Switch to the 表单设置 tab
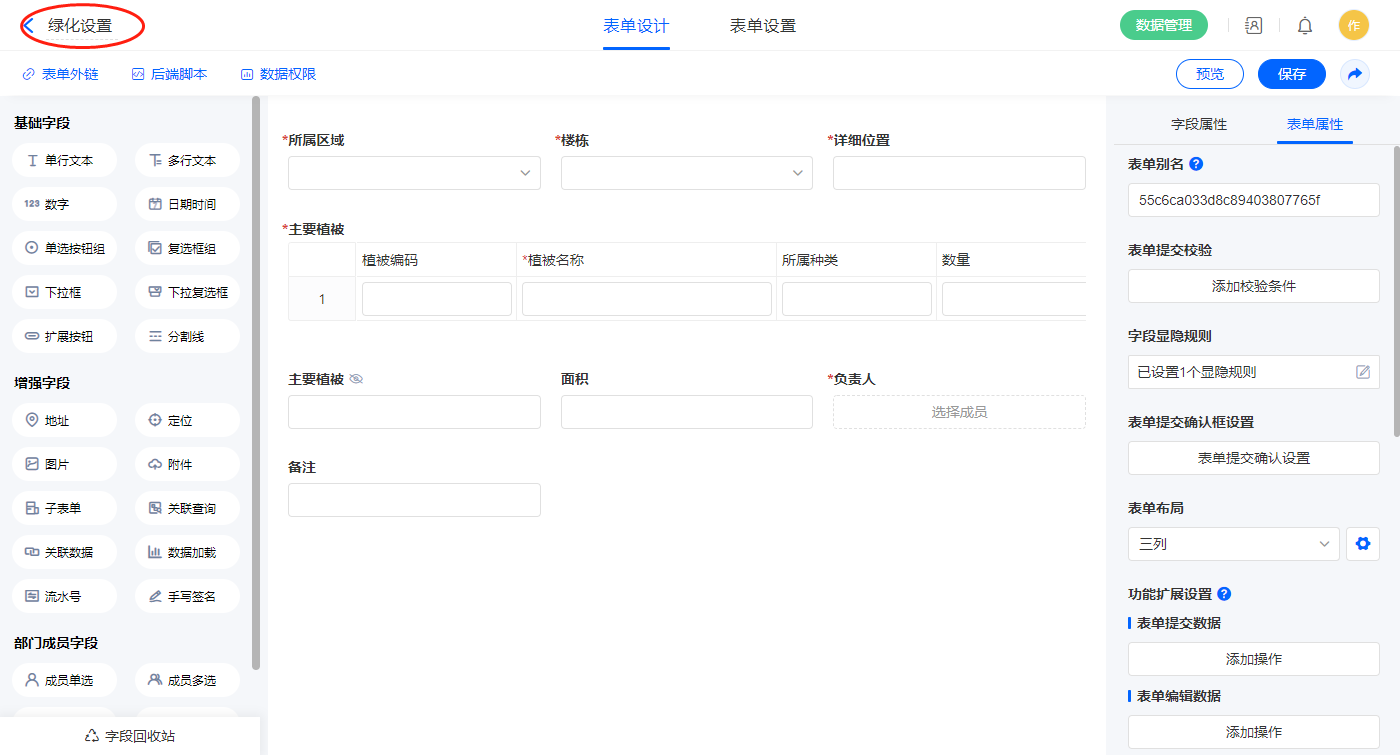 (763, 26)
